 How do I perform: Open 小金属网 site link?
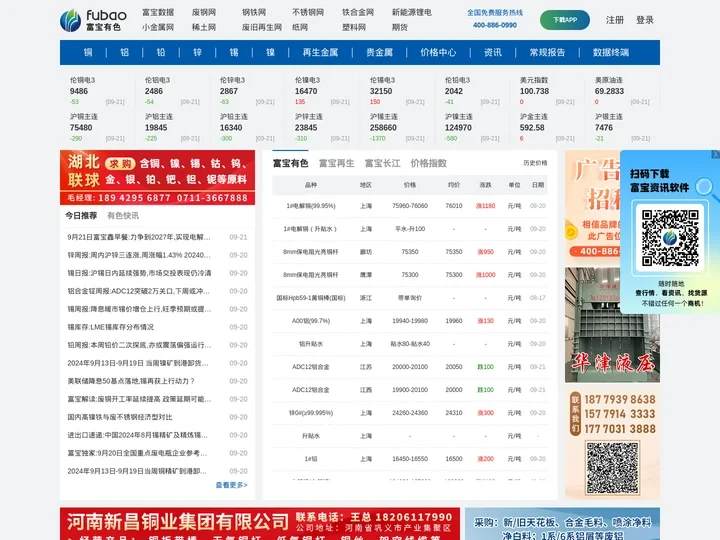point(158,27)
